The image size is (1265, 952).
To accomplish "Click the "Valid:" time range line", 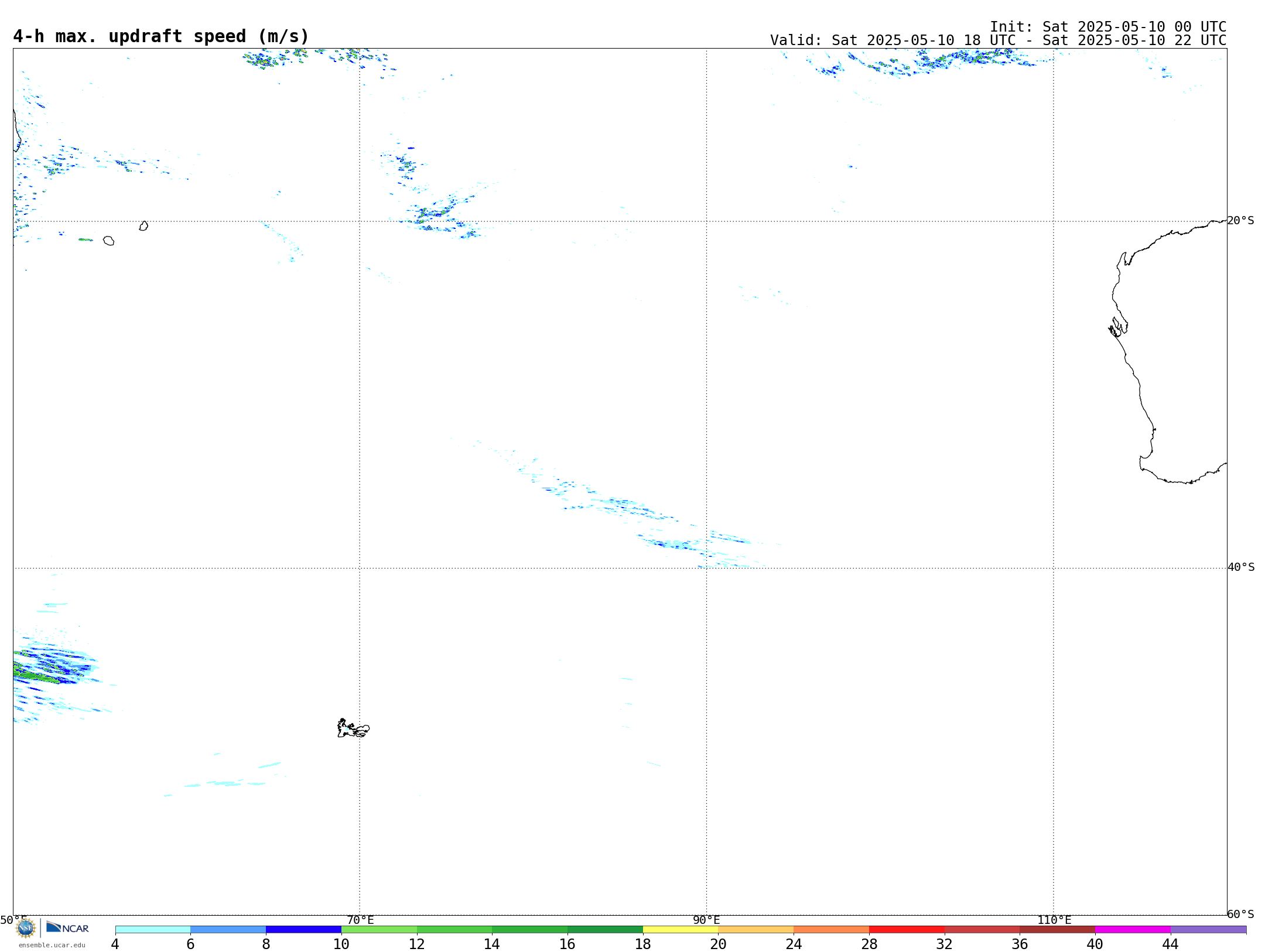I will (x=998, y=40).
